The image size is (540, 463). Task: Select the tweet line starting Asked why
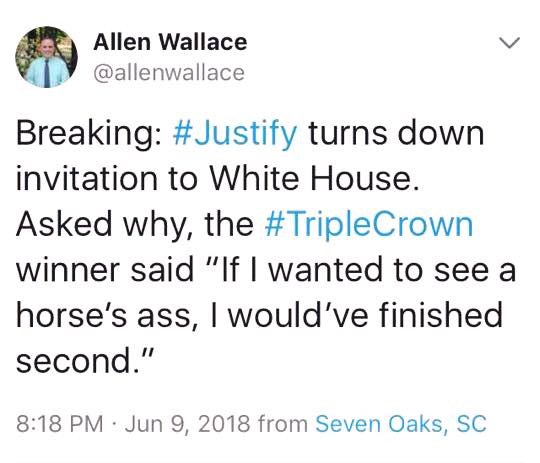(x=245, y=225)
